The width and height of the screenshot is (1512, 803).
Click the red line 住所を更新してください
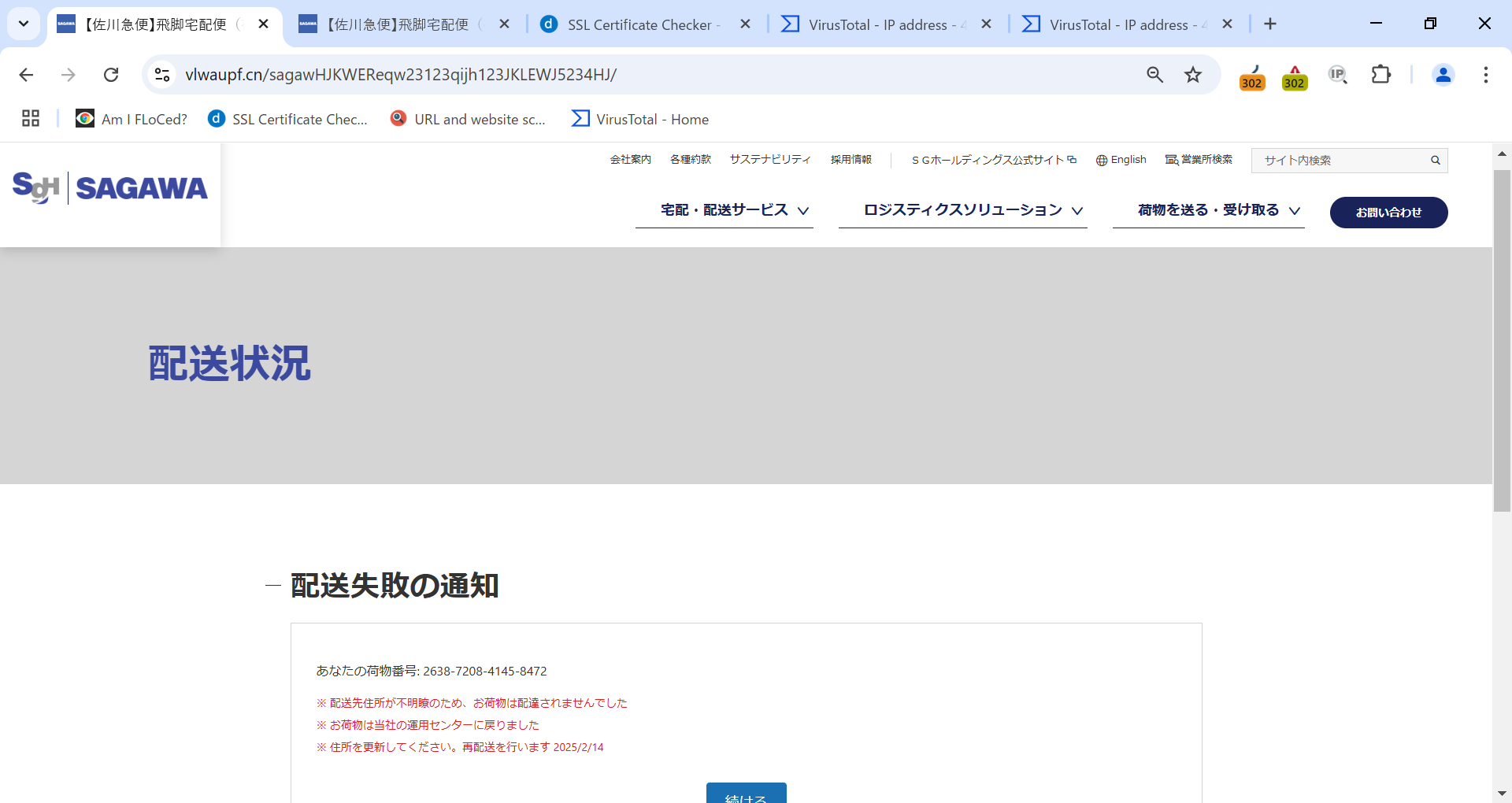point(460,747)
